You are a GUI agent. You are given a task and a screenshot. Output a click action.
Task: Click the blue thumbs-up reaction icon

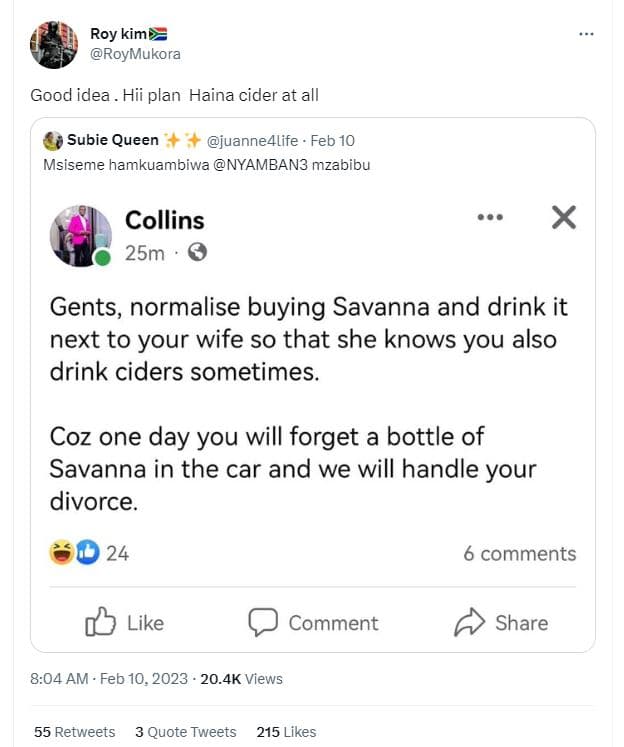click(87, 552)
